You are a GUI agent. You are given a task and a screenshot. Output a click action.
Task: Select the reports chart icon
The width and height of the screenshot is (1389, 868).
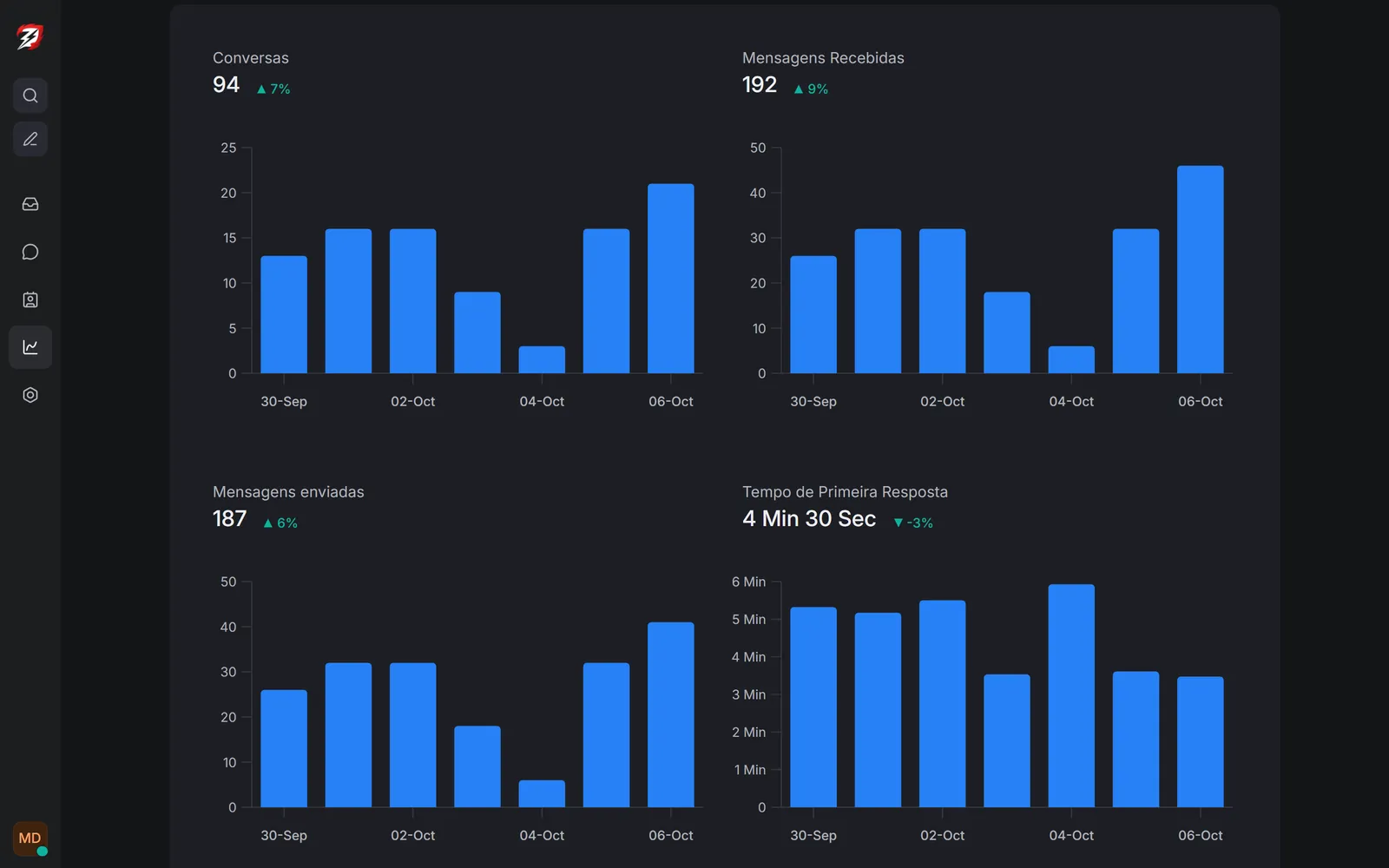point(30,347)
